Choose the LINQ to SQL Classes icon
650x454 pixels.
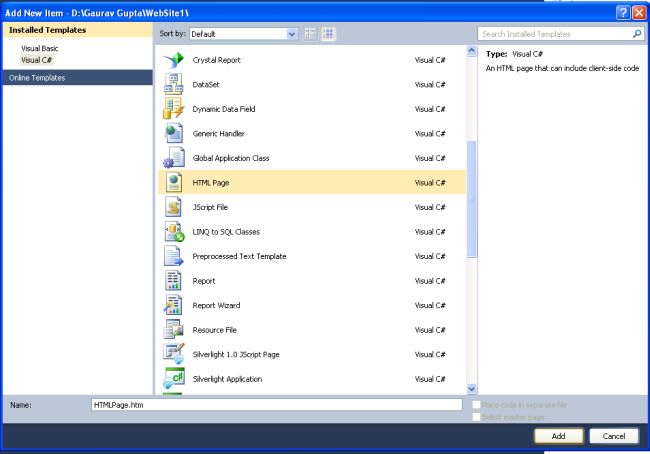coord(174,231)
